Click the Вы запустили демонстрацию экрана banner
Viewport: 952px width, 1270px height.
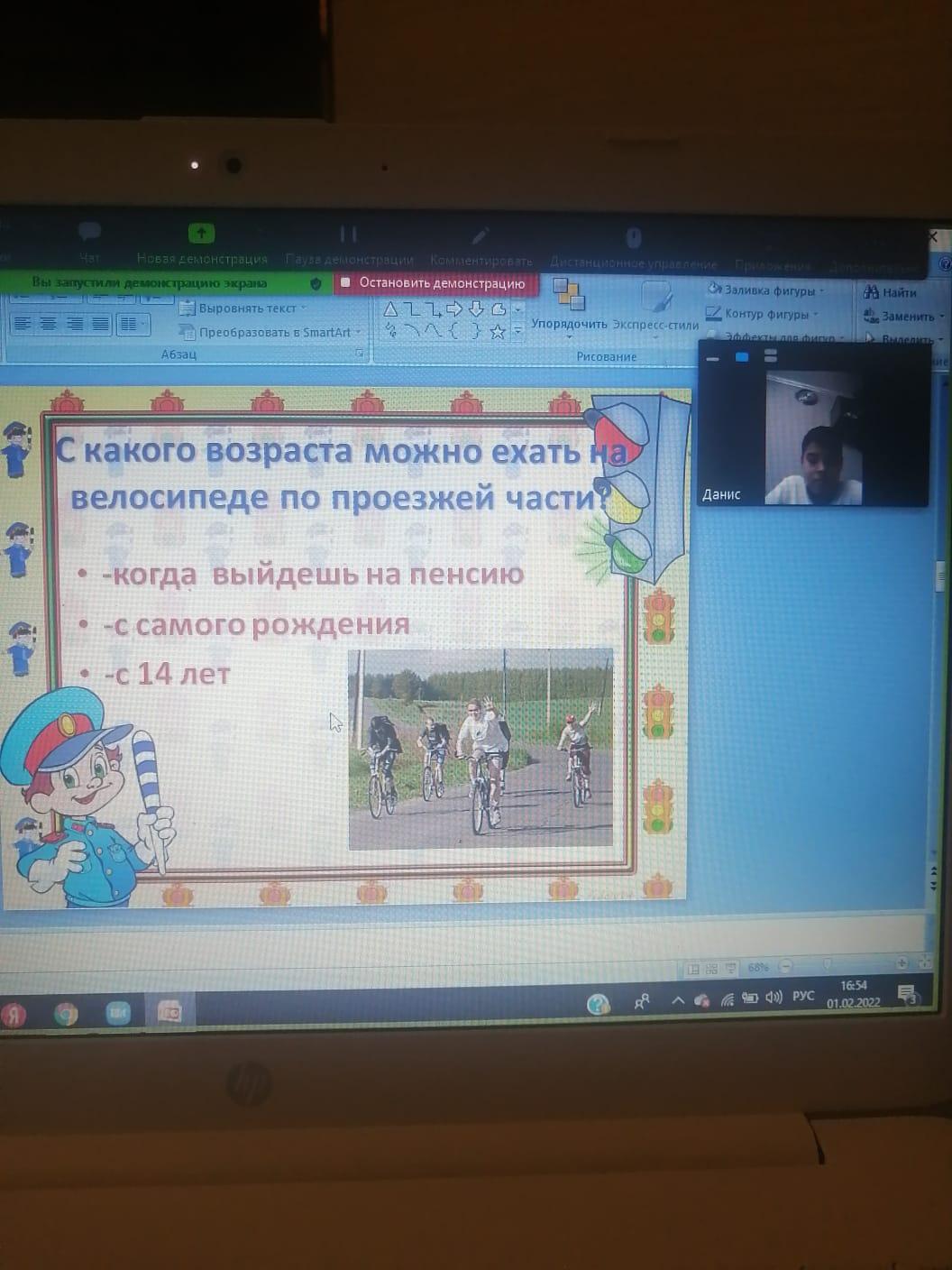150,282
